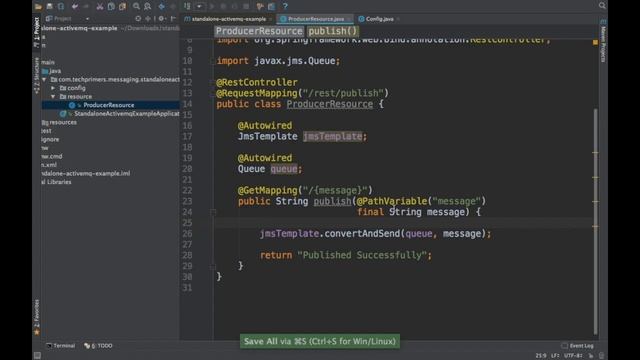This screenshot has height=360, width=640.
Task: Open Search Everywhere magnifier at top right
Action: (x=602, y=6)
